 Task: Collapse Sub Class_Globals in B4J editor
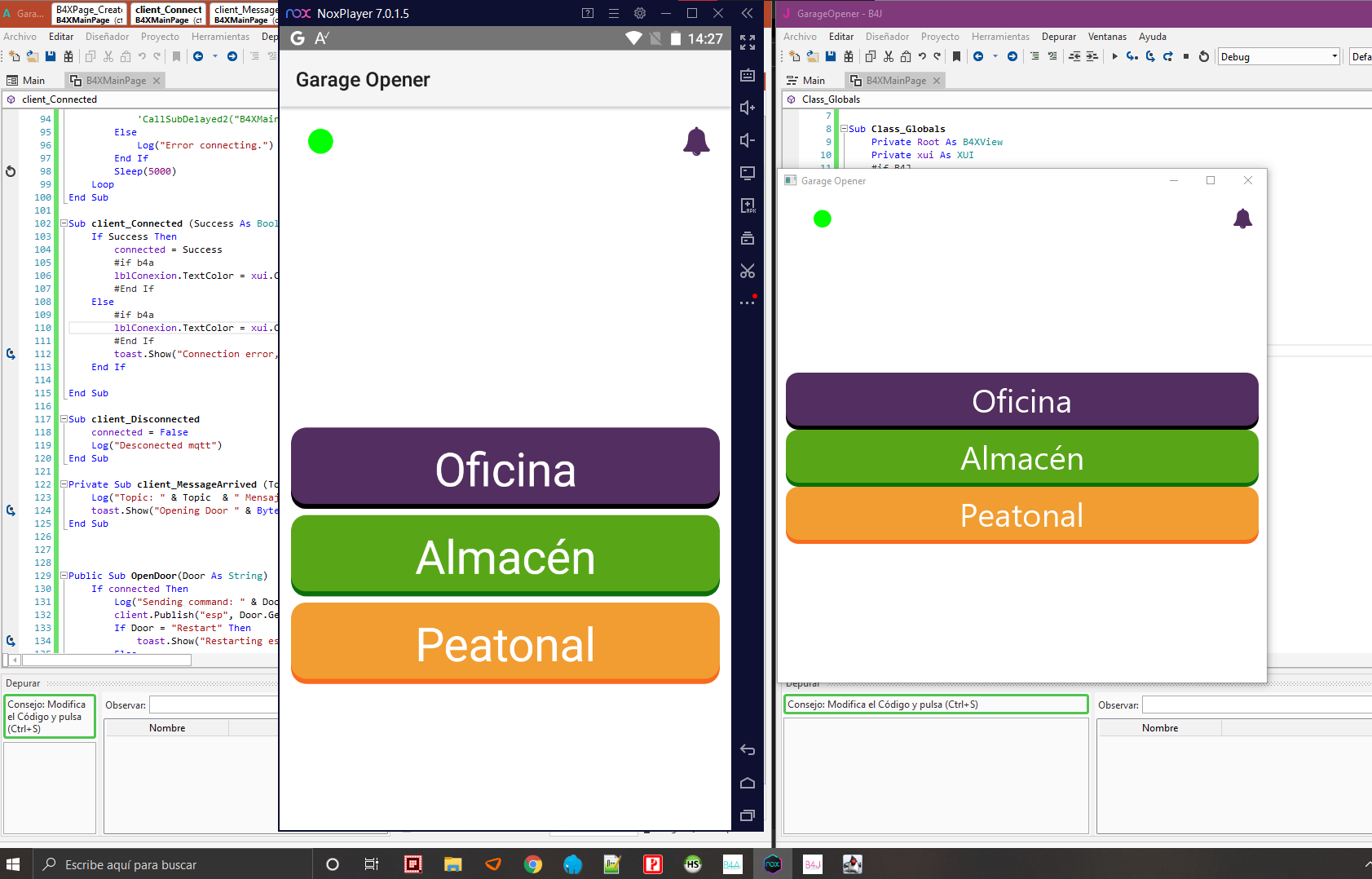click(x=845, y=129)
